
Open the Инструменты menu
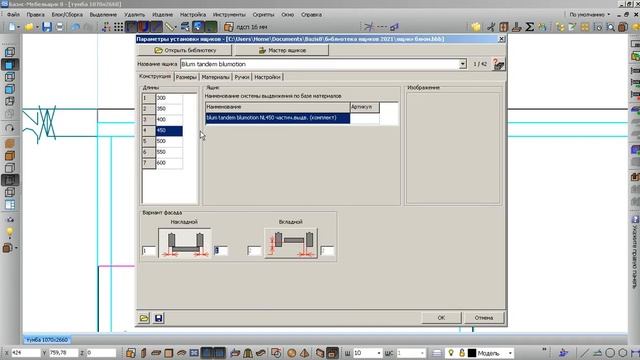click(229, 14)
